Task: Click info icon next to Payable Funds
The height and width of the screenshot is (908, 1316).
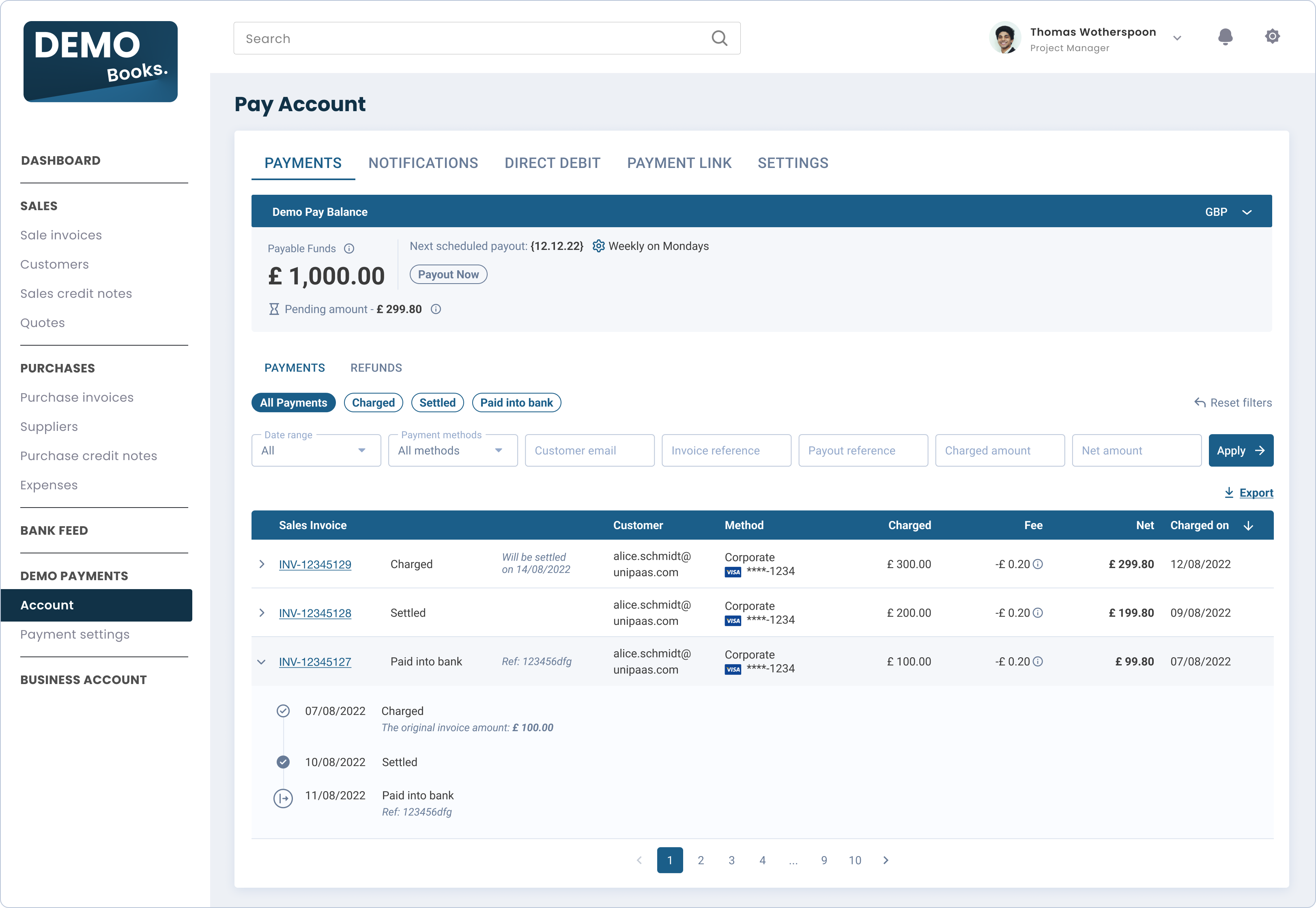Action: 349,249
